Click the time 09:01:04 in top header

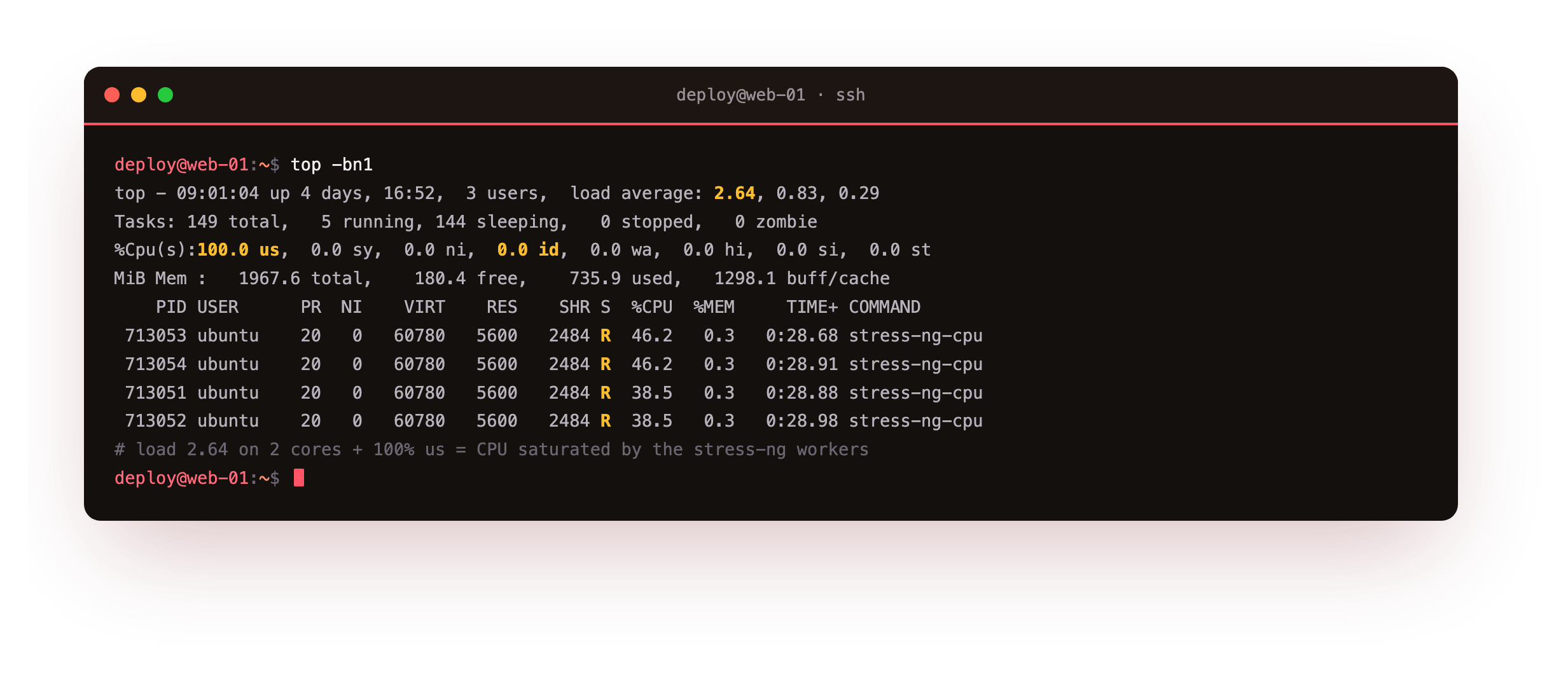click(218, 193)
